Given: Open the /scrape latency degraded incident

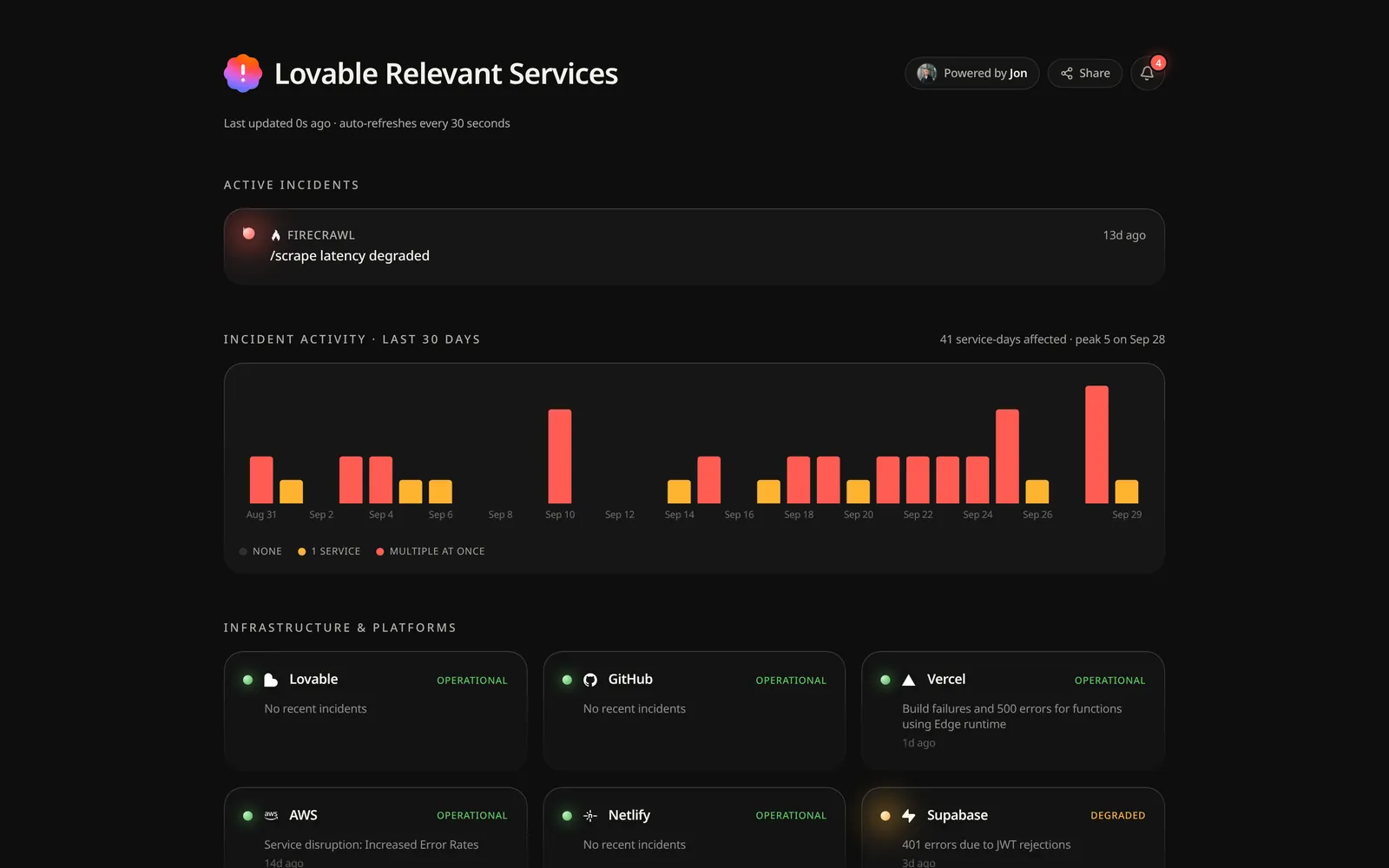Looking at the screenshot, I should coord(694,247).
